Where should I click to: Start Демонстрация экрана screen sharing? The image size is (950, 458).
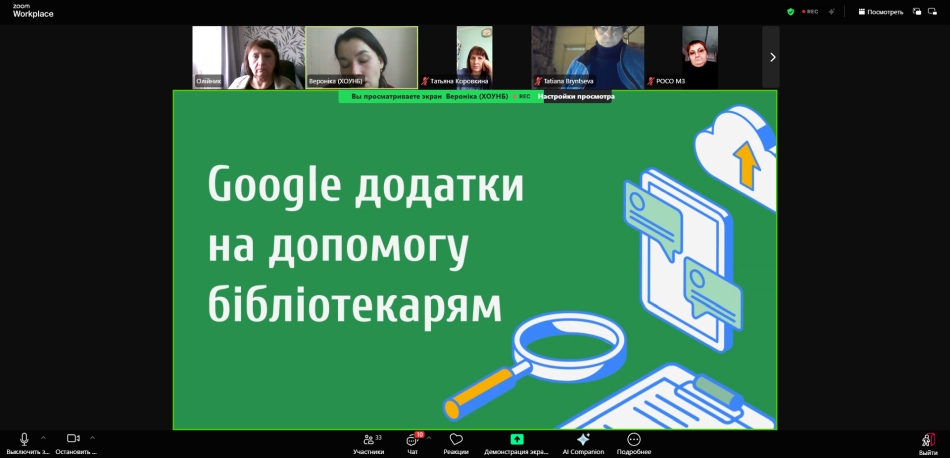click(516, 442)
